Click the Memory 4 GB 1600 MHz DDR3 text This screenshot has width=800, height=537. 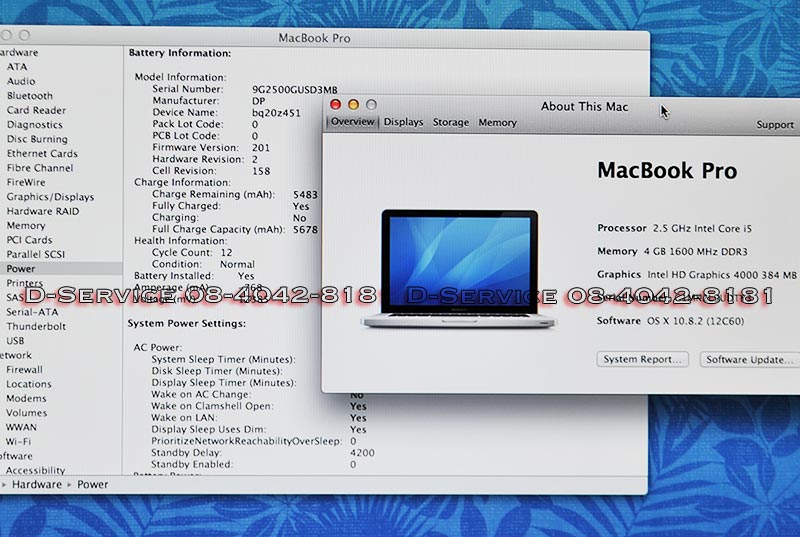click(672, 251)
